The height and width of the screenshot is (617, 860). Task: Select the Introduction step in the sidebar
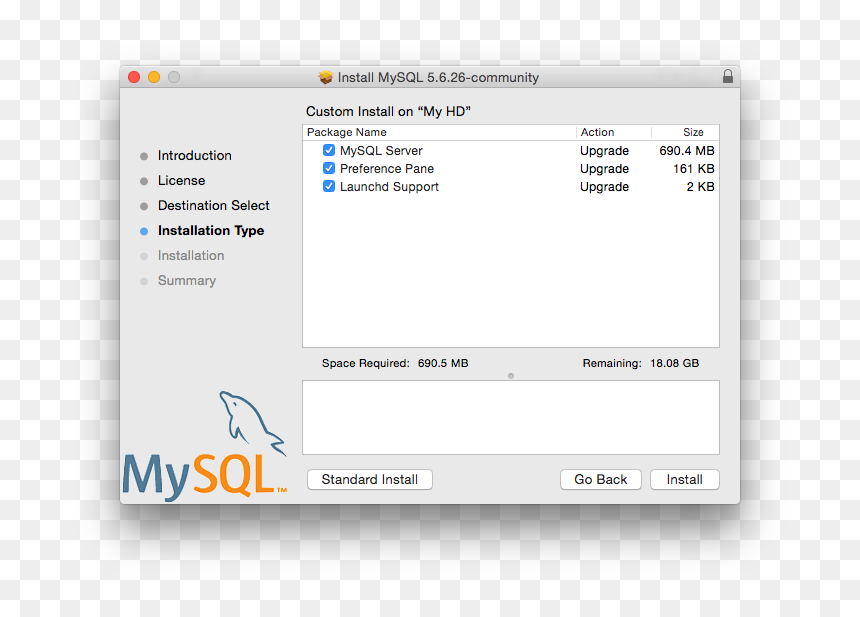[195, 155]
